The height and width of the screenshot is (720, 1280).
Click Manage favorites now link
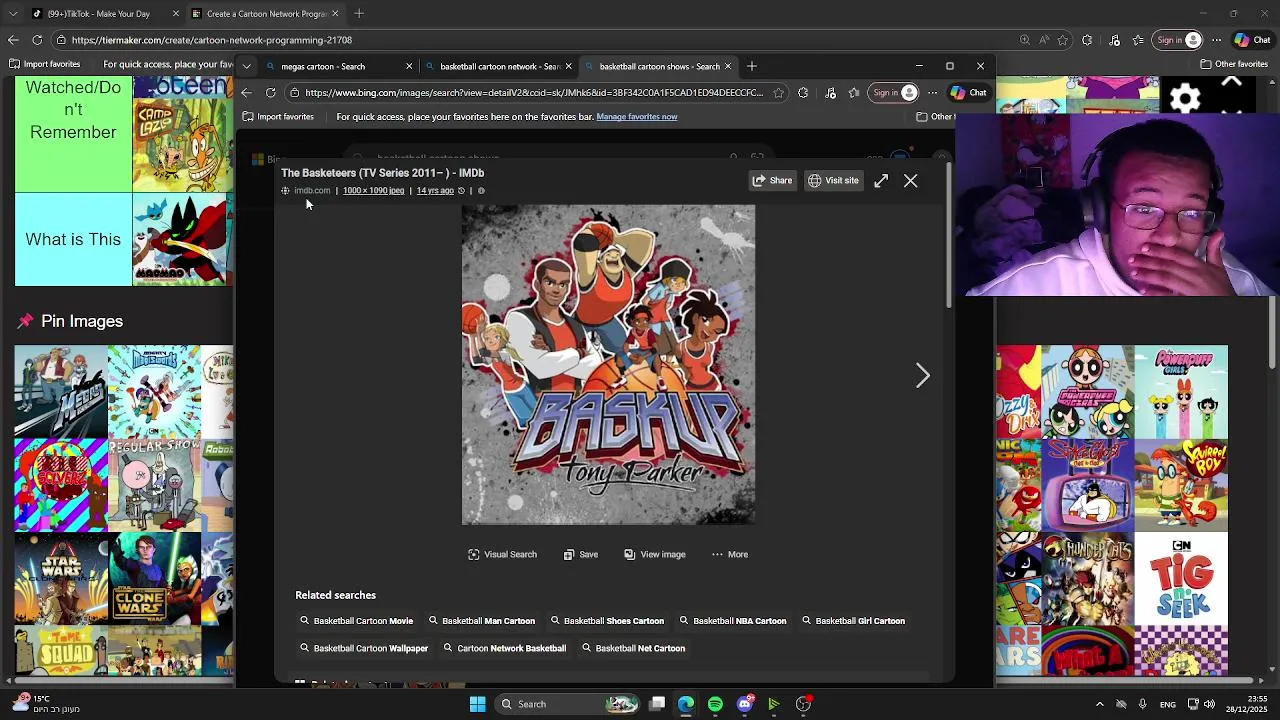(637, 117)
